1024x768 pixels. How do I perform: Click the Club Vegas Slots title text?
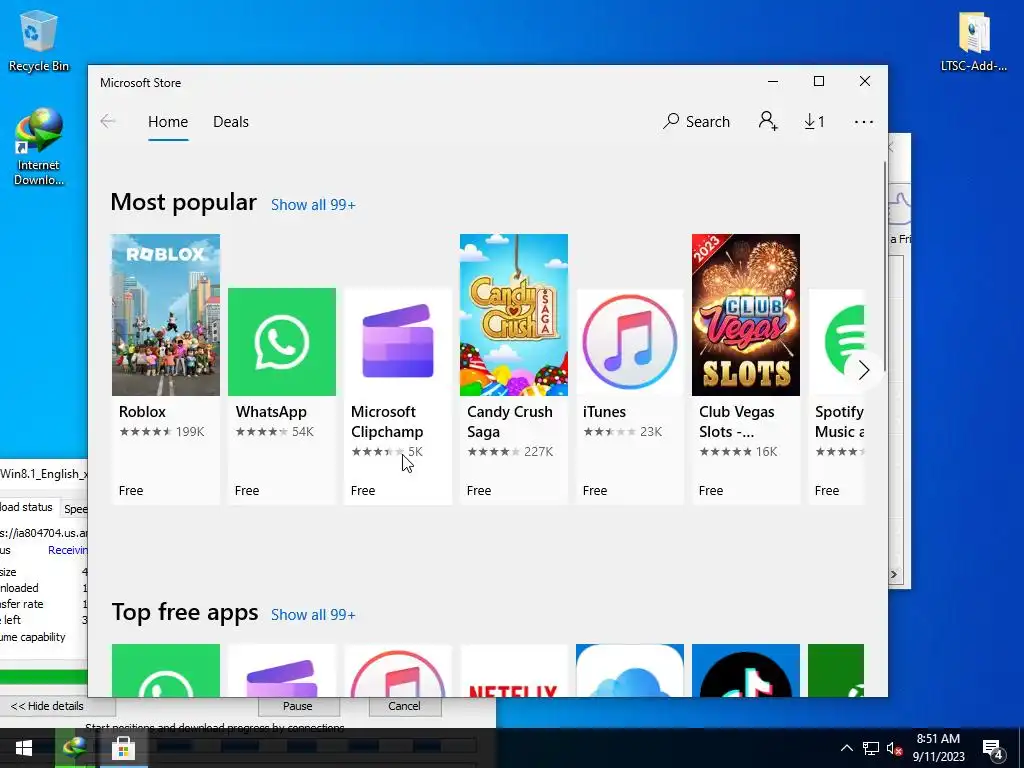737,422
